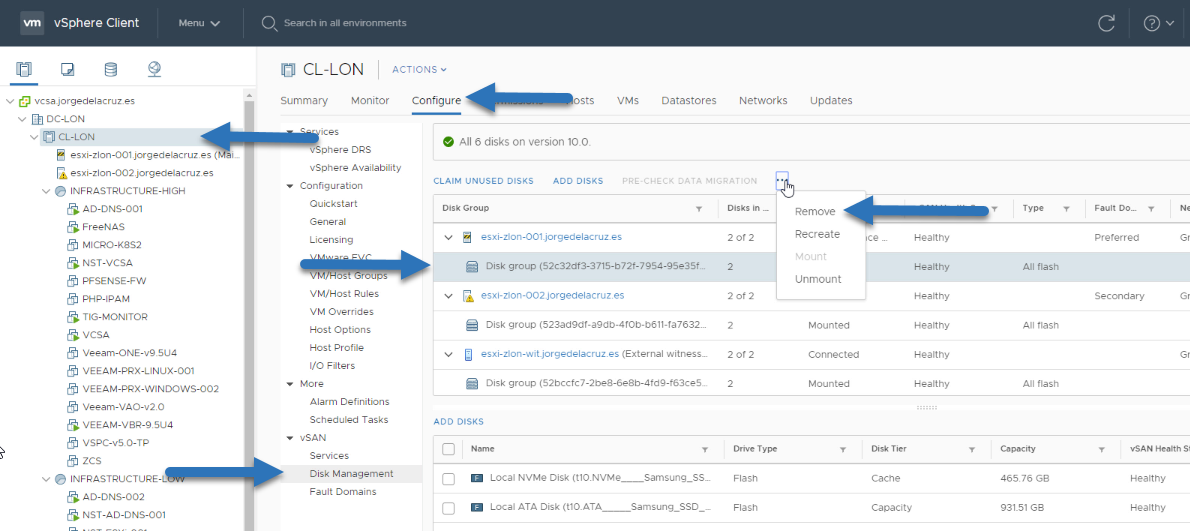The height and width of the screenshot is (531, 1190).
Task: Open the VMs tab
Action: point(628,100)
